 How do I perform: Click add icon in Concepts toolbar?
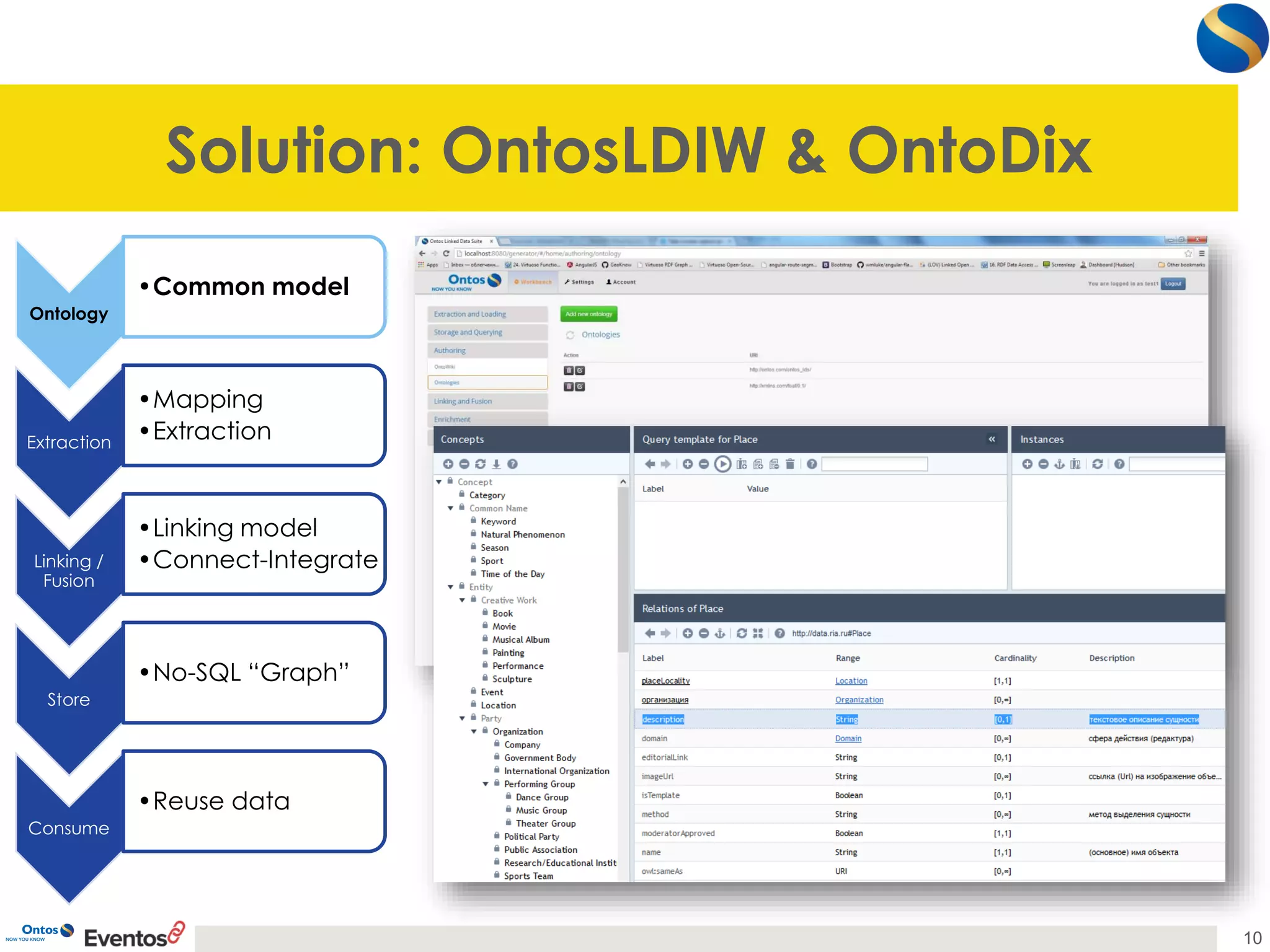(448, 464)
